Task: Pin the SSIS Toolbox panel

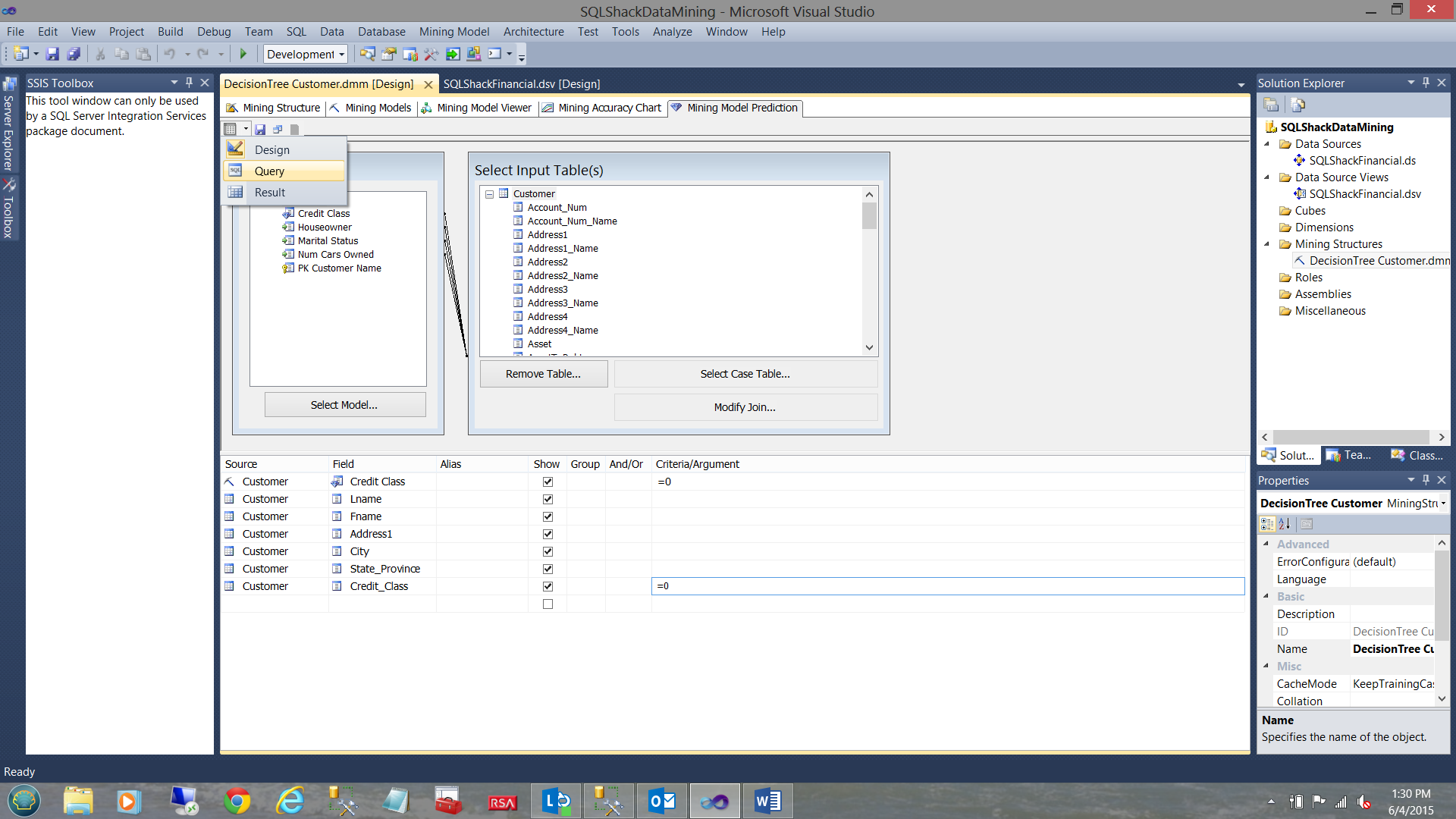Action: click(190, 83)
